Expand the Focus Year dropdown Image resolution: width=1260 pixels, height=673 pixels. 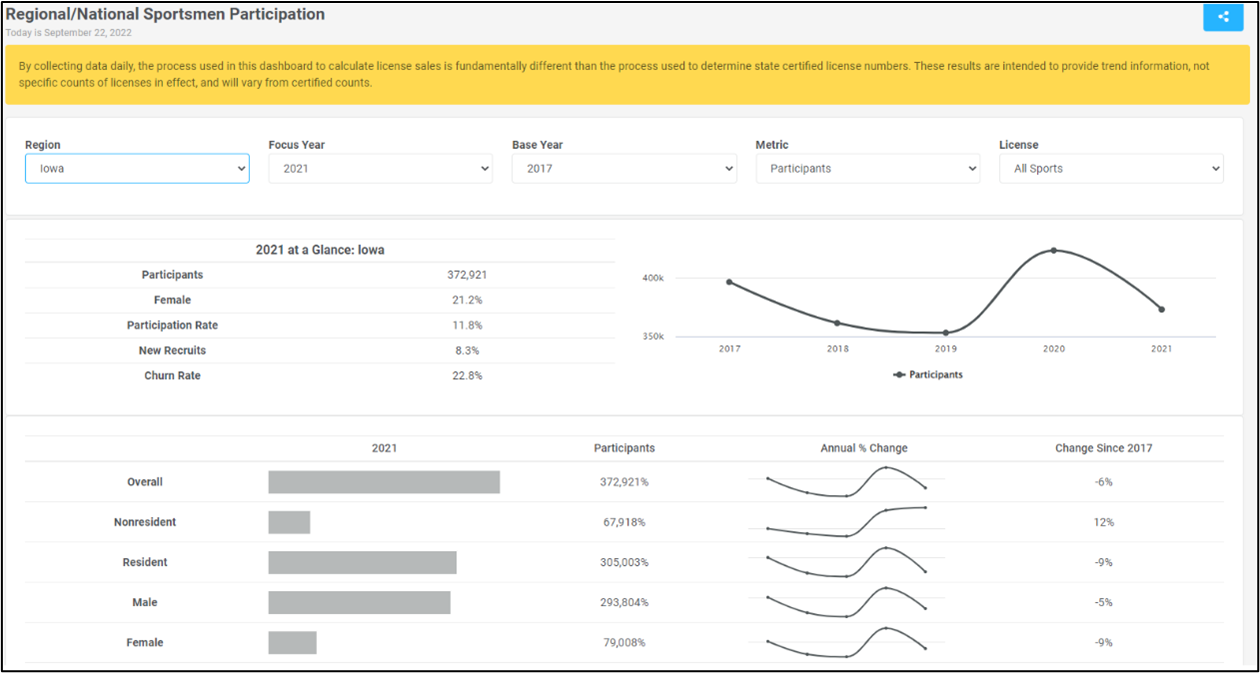pos(380,169)
